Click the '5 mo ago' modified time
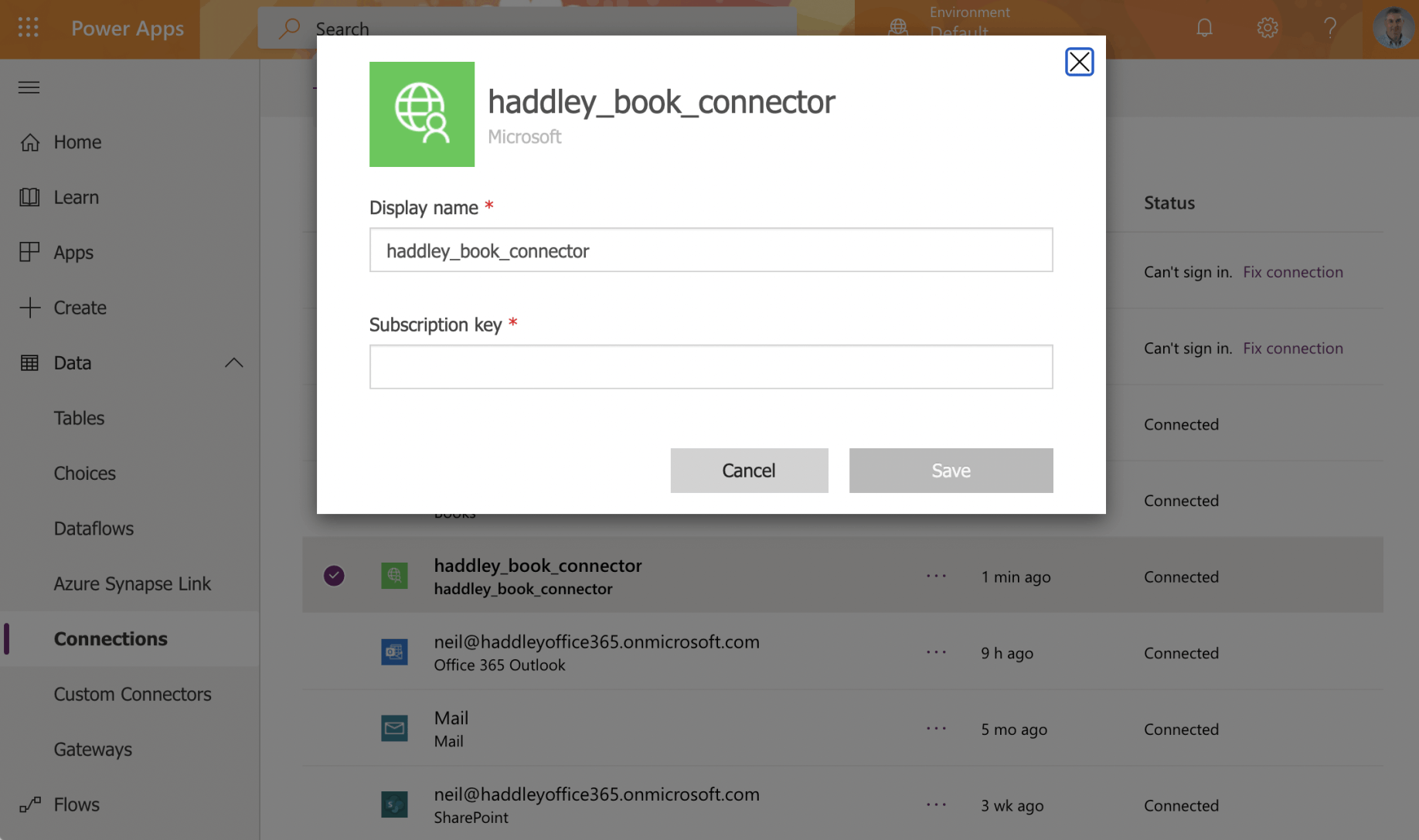 pyautogui.click(x=1014, y=729)
